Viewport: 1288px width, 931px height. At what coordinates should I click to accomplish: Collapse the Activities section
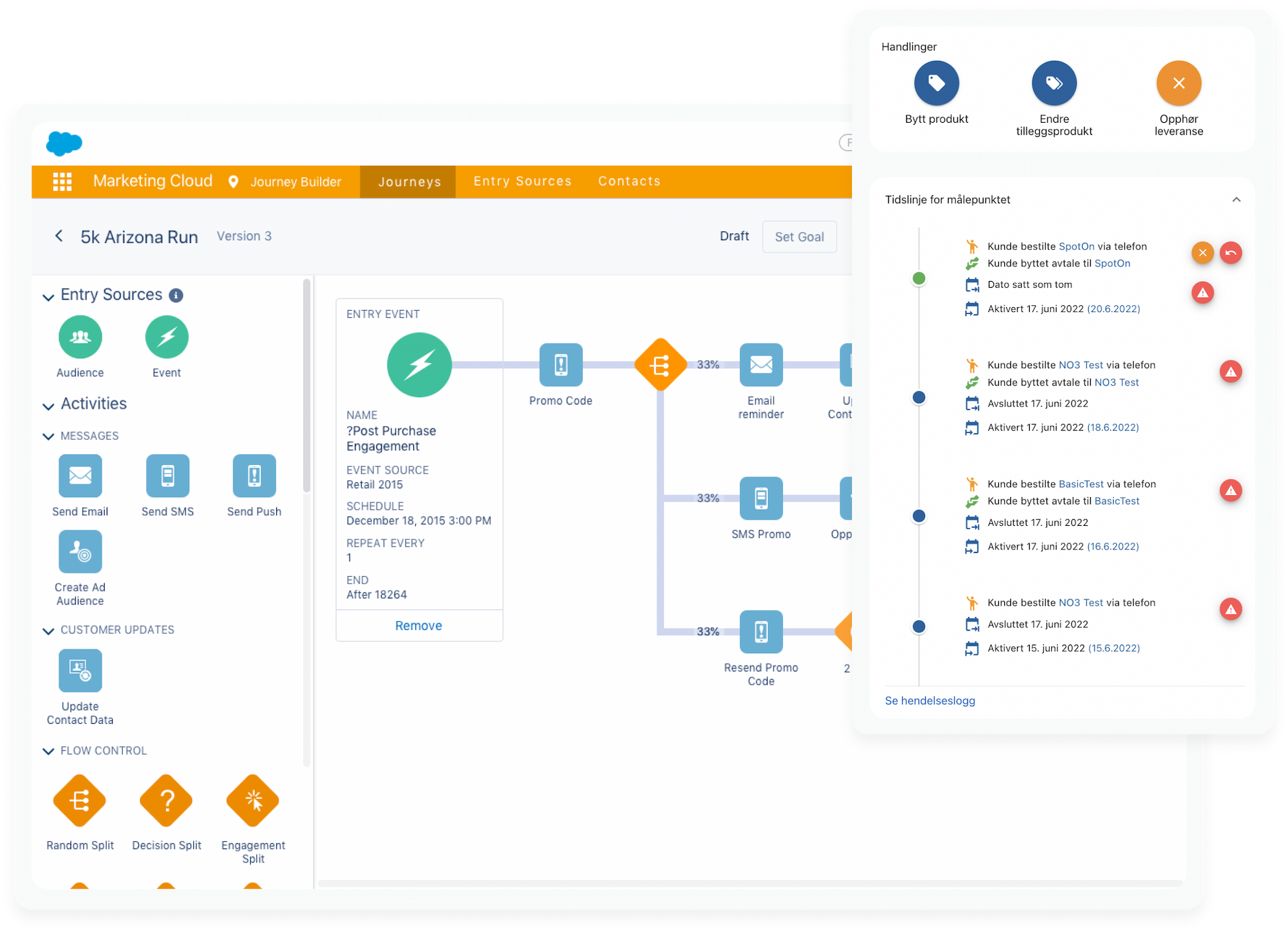tap(48, 406)
